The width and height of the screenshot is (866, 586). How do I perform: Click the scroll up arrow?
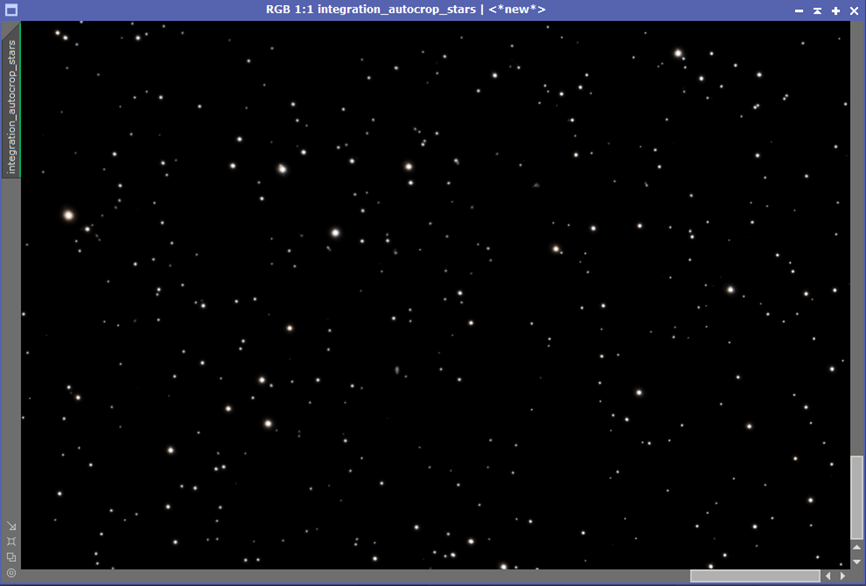(x=857, y=548)
